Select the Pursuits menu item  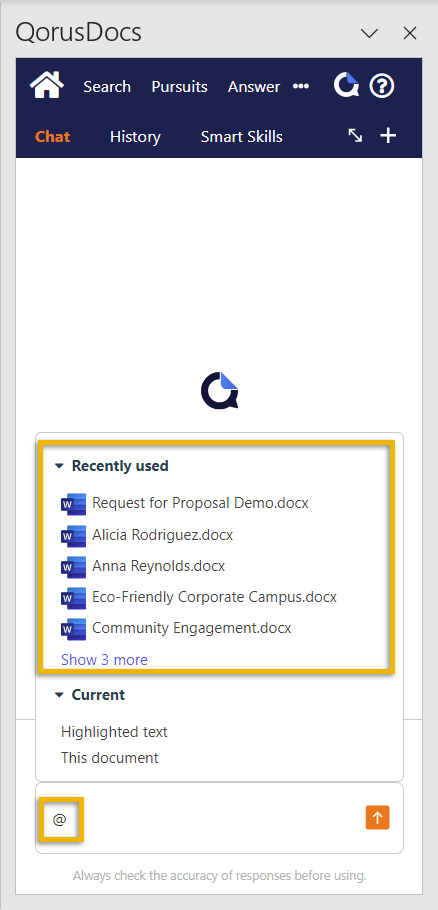click(x=179, y=87)
